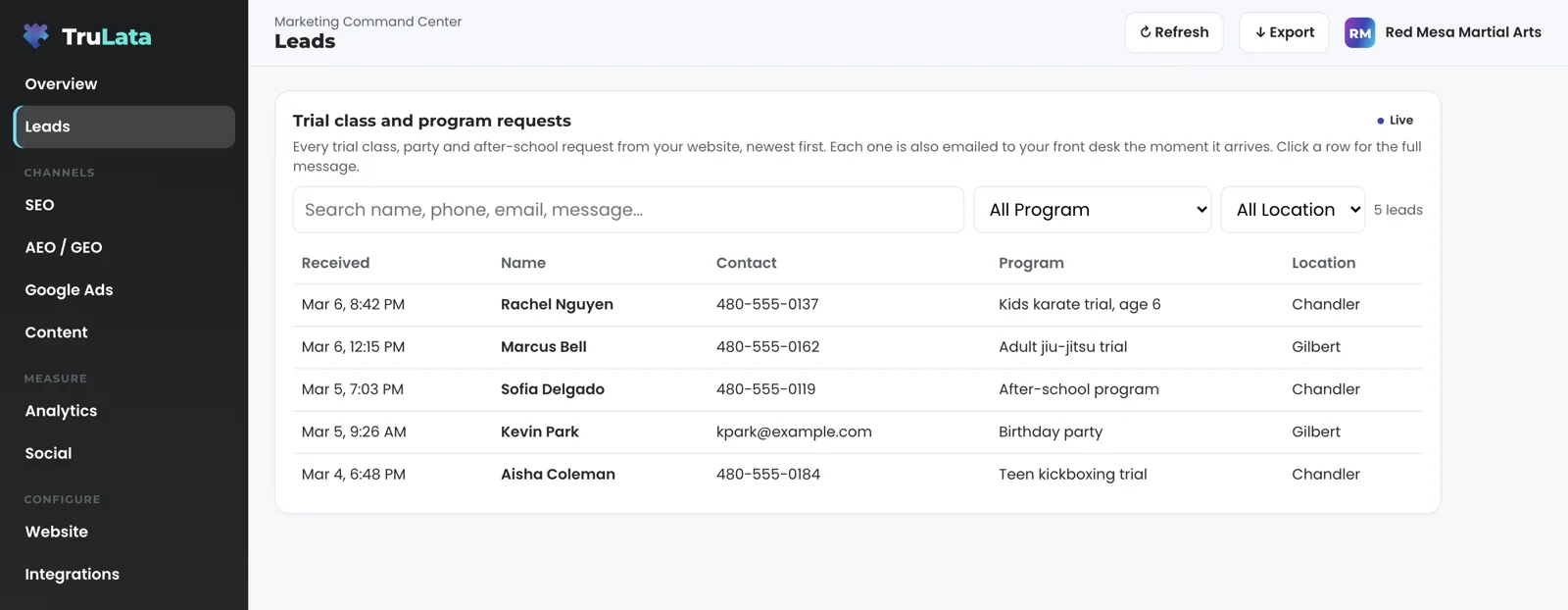Open the All Location dropdown
This screenshot has height=610, width=1568.
pyautogui.click(x=1293, y=210)
